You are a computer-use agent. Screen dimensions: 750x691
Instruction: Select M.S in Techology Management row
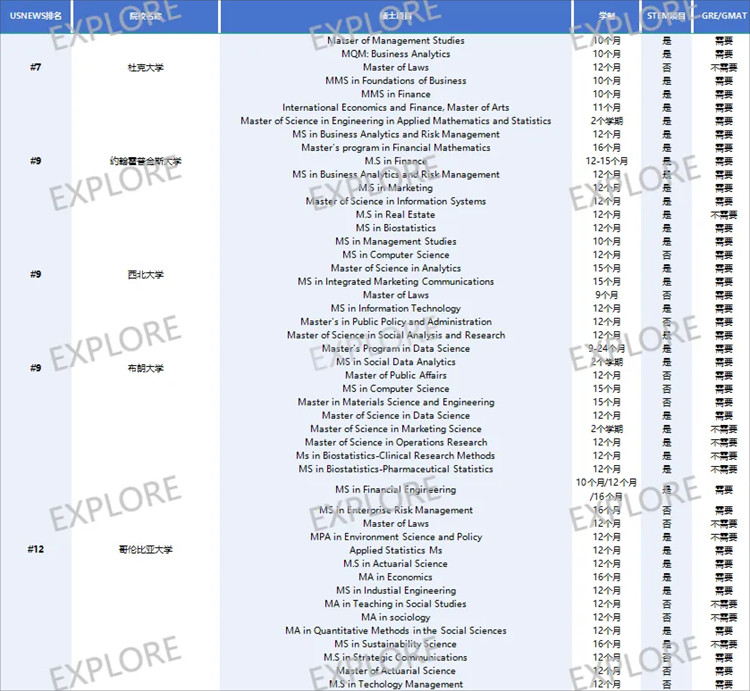click(x=395, y=684)
